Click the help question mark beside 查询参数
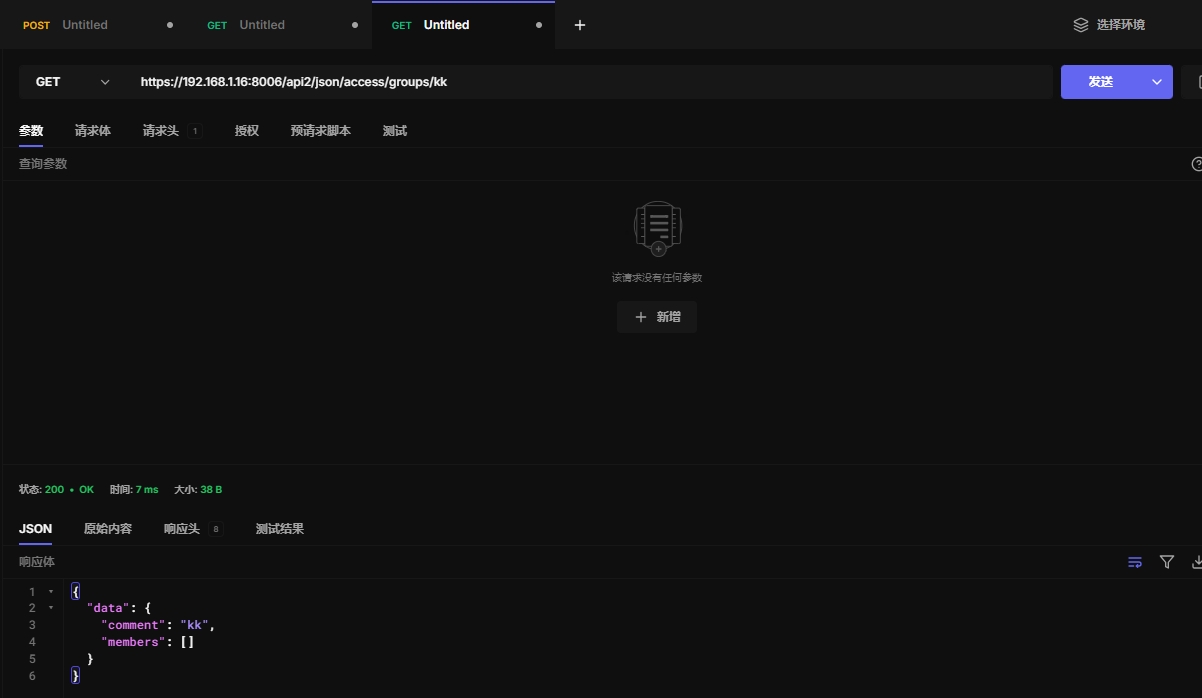The image size is (1202, 698). click(x=1196, y=164)
